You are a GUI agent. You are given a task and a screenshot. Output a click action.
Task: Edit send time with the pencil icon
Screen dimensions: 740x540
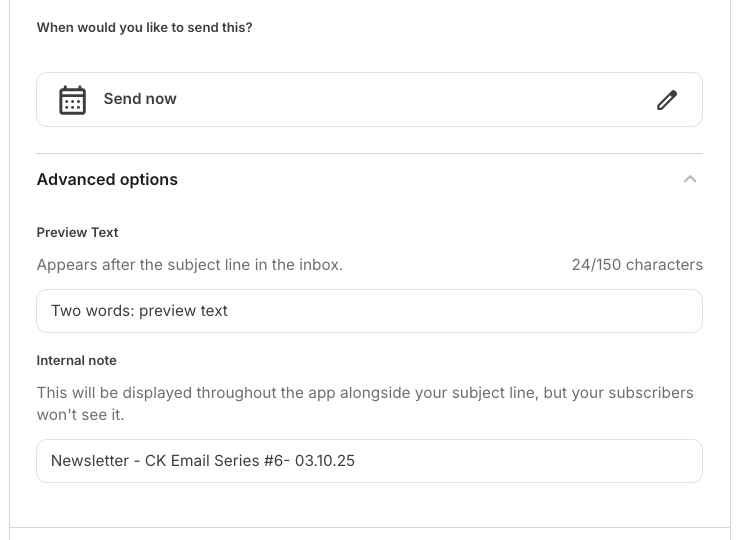pyautogui.click(x=667, y=100)
